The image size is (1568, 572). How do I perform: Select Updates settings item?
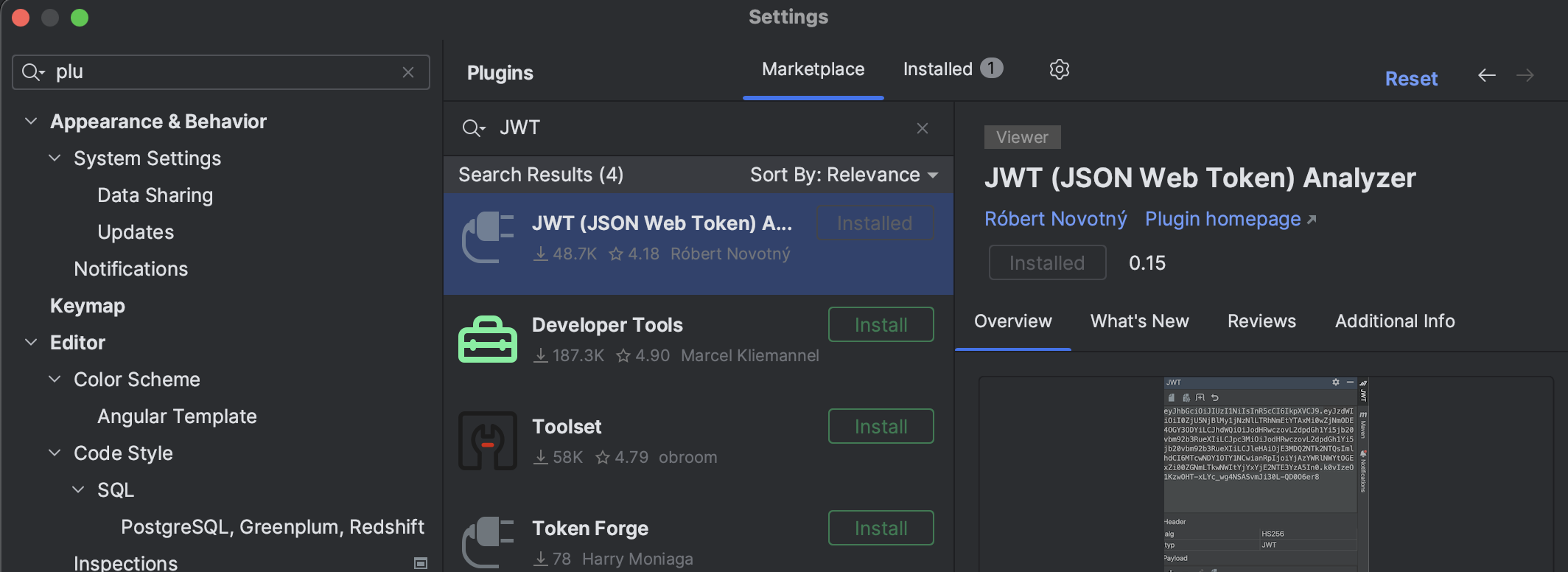tap(136, 231)
